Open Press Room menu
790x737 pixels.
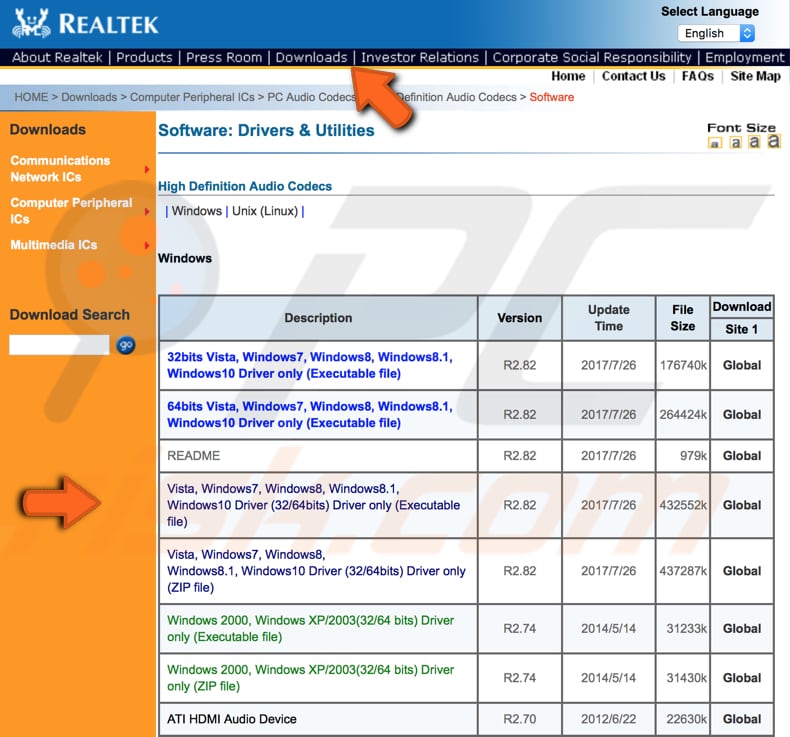pyautogui.click(x=224, y=57)
